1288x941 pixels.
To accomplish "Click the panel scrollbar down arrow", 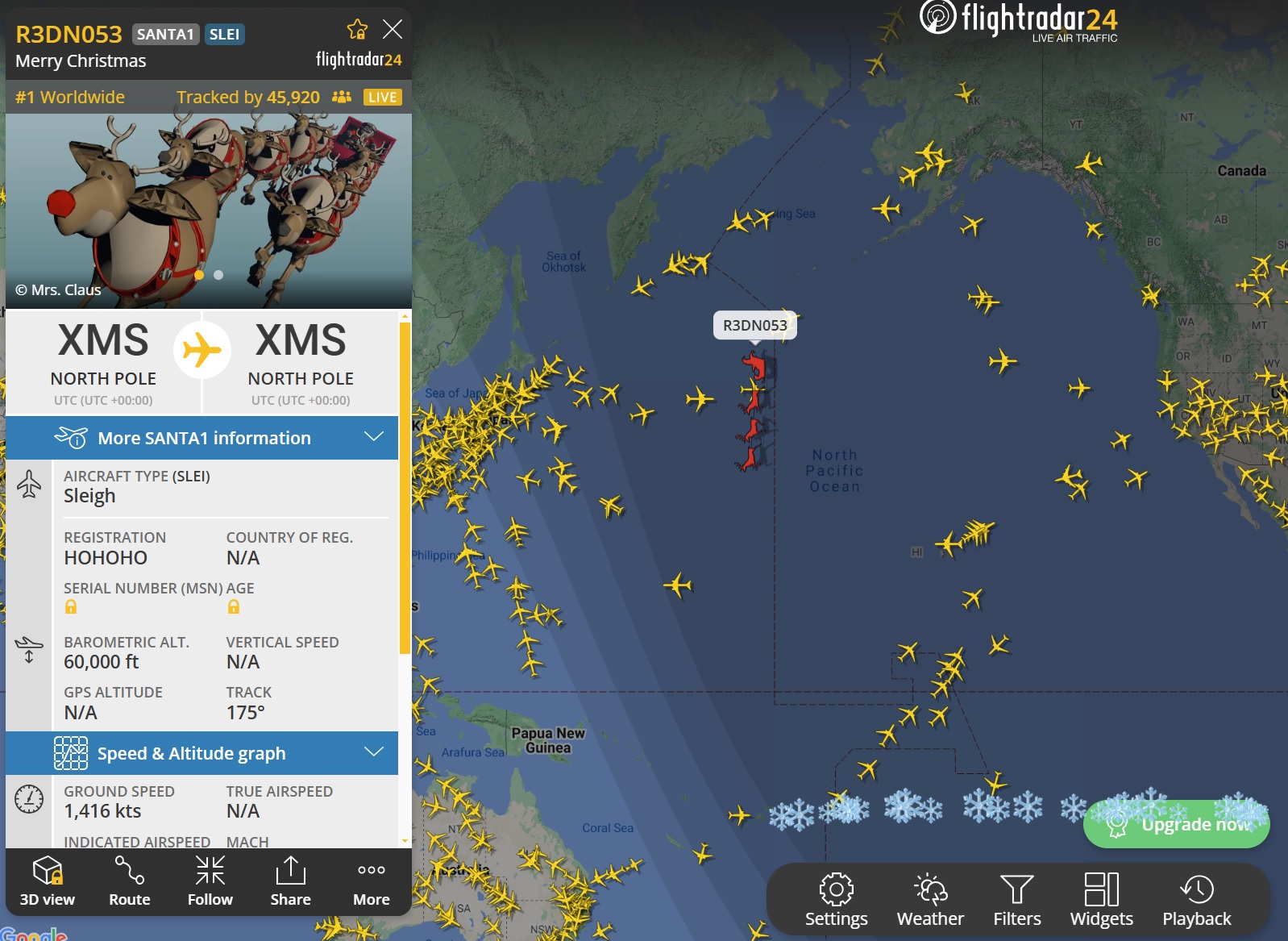I will (405, 841).
